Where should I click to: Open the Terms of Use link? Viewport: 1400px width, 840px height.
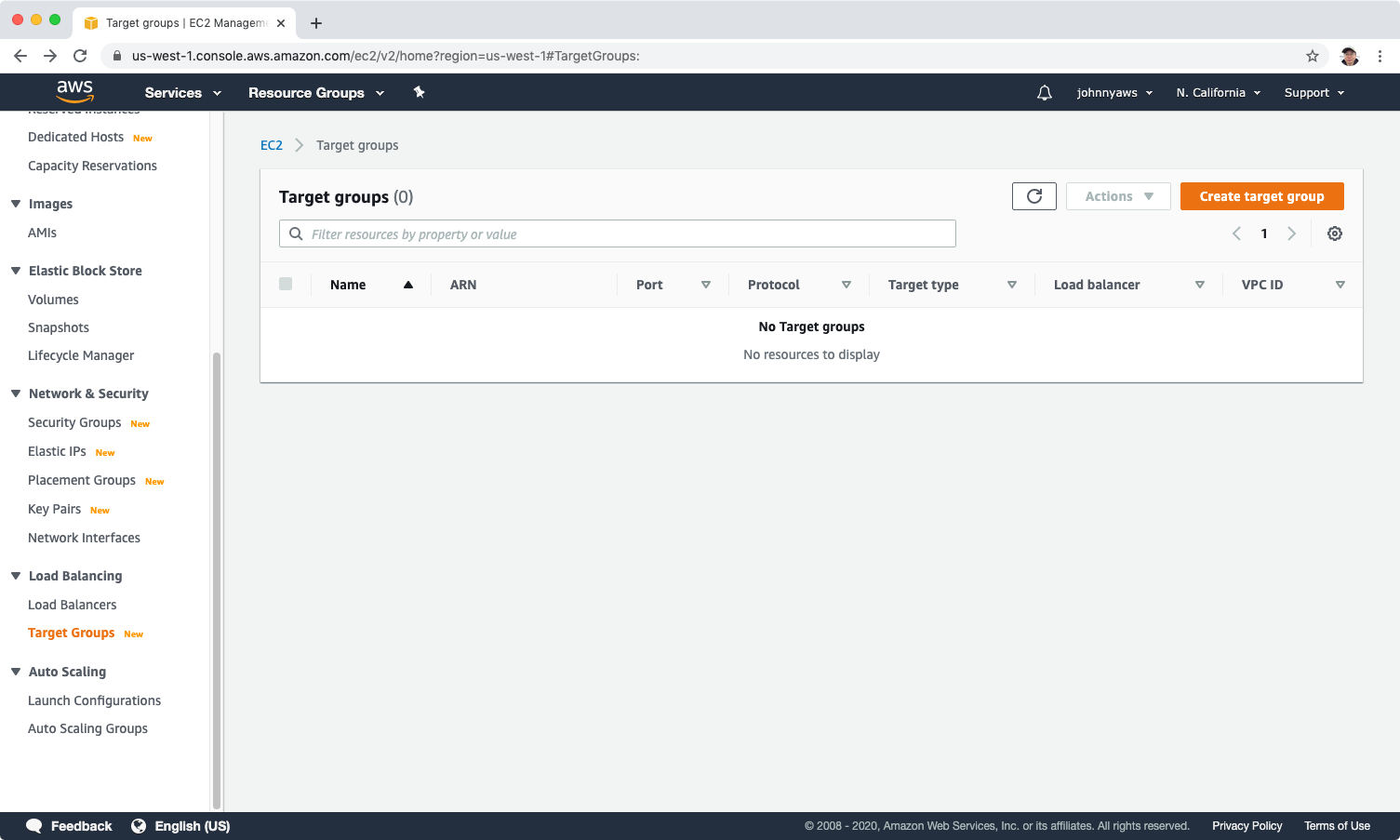point(1337,826)
